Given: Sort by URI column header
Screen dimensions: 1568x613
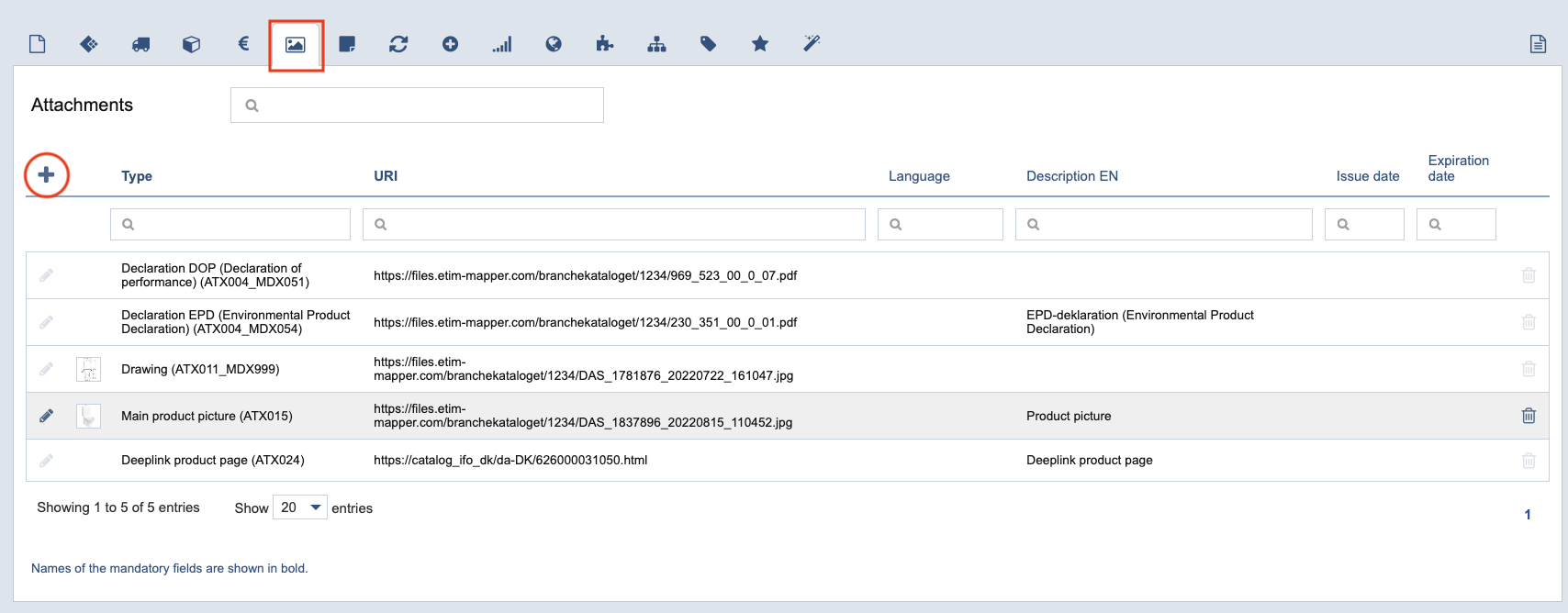Looking at the screenshot, I should tap(386, 176).
